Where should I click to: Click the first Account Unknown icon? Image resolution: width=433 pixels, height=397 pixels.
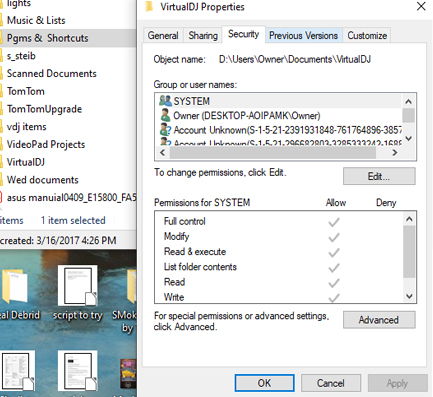(165, 130)
